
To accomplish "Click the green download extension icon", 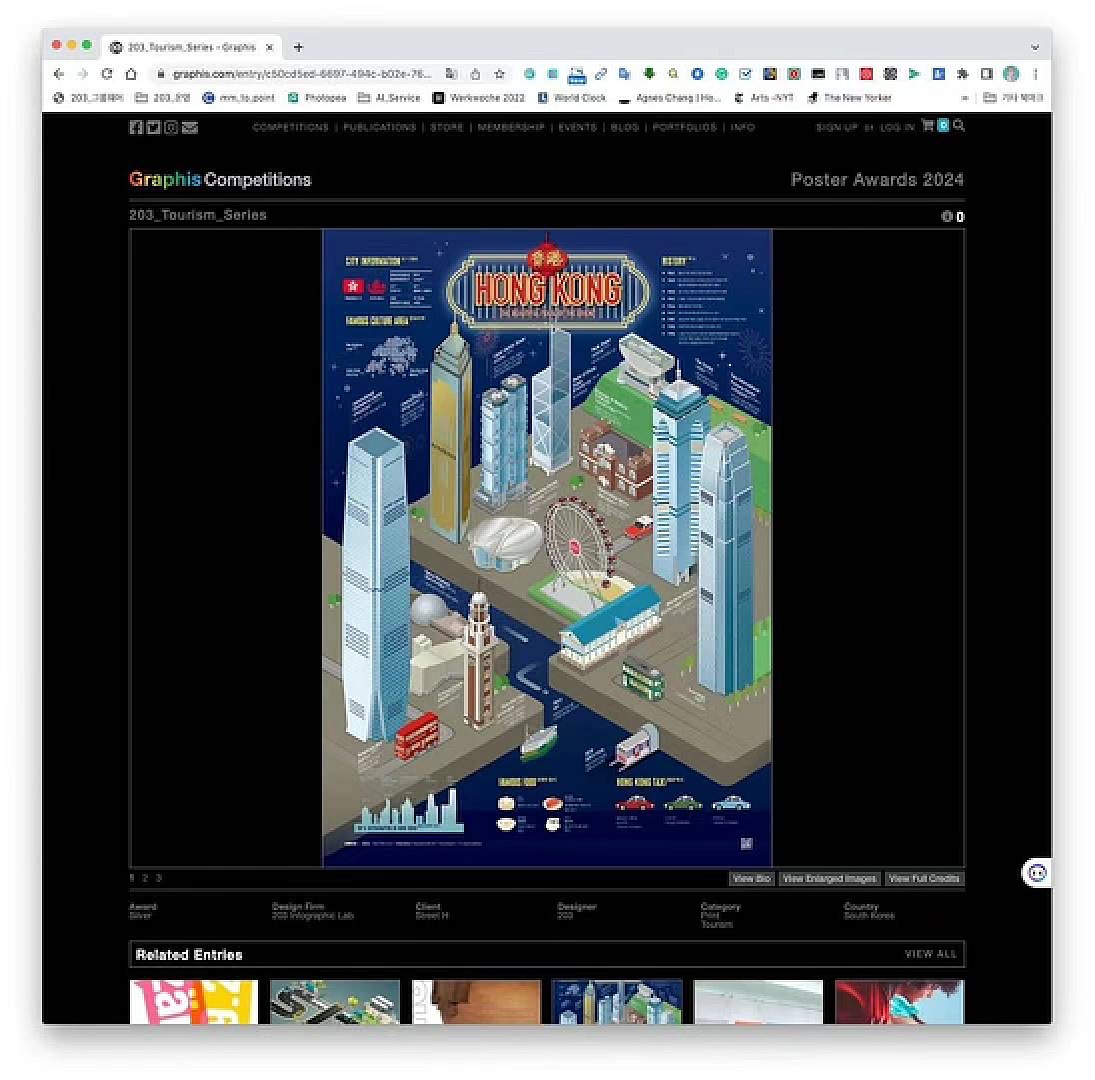I will [x=649, y=74].
